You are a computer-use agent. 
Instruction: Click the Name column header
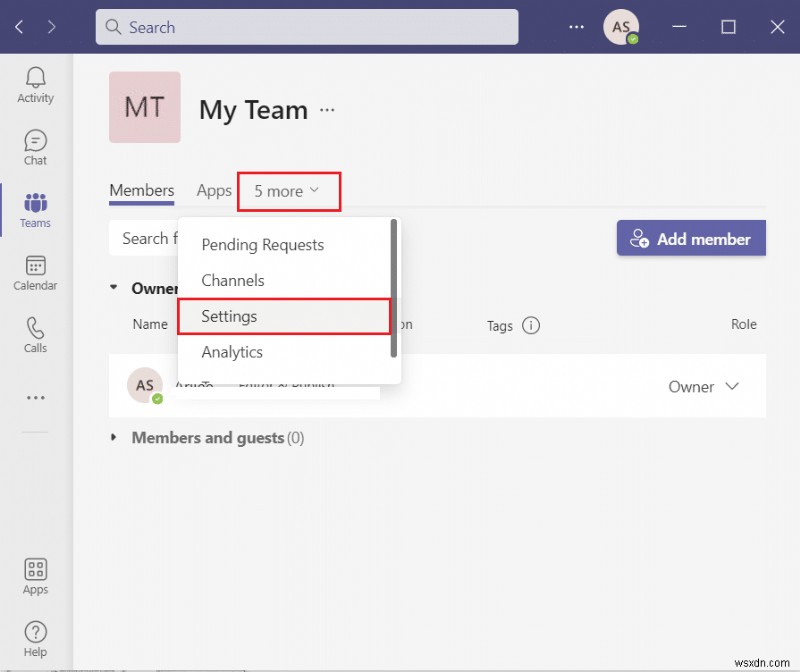[x=150, y=325]
